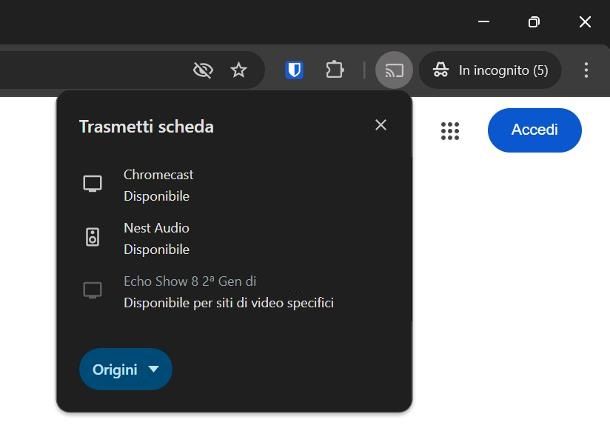Open the Extensions puzzle-piece menu
The width and height of the screenshot is (610, 448).
(x=334, y=70)
